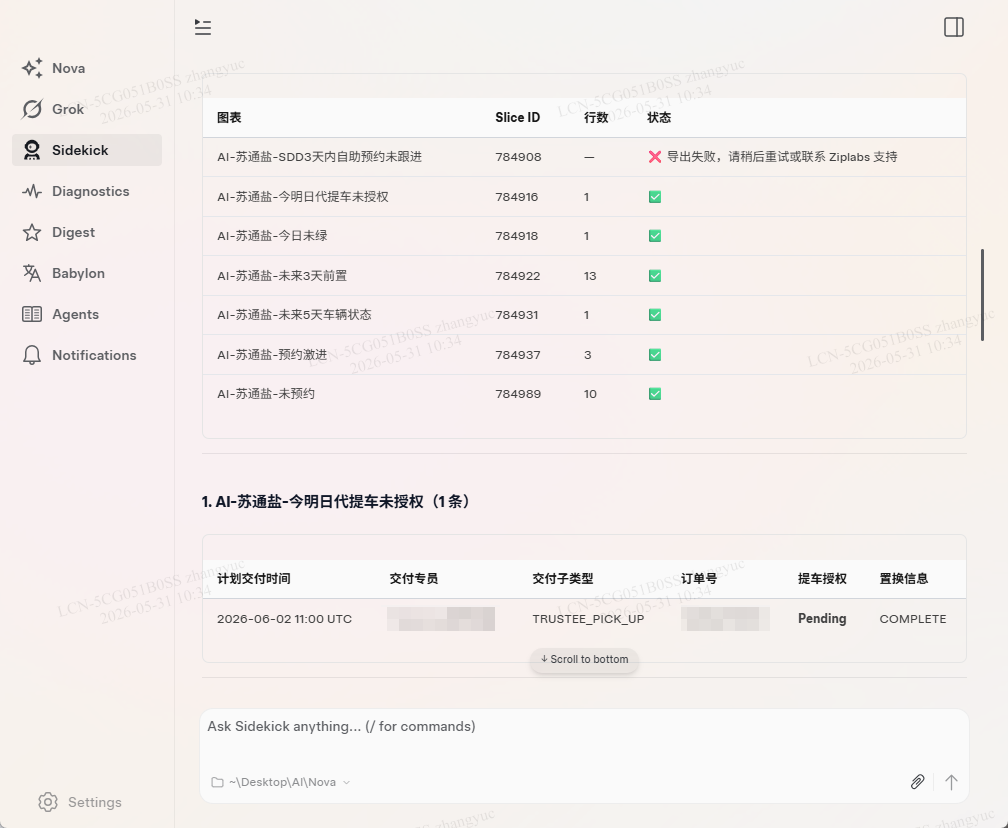Click the Babylon translate icon
Viewport: 1008px width, 828px height.
(32, 273)
